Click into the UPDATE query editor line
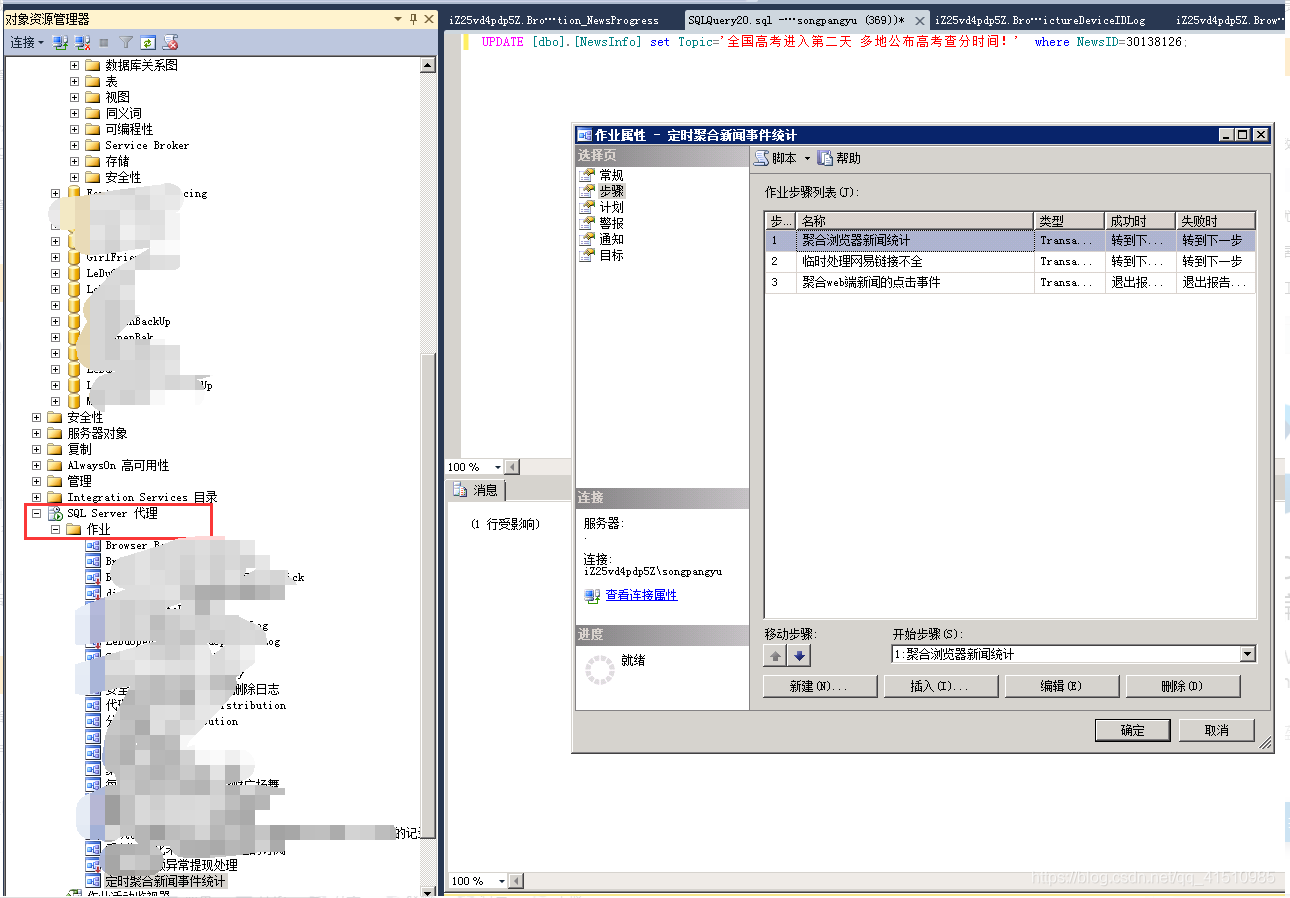The image size is (1290, 898). (x=834, y=42)
